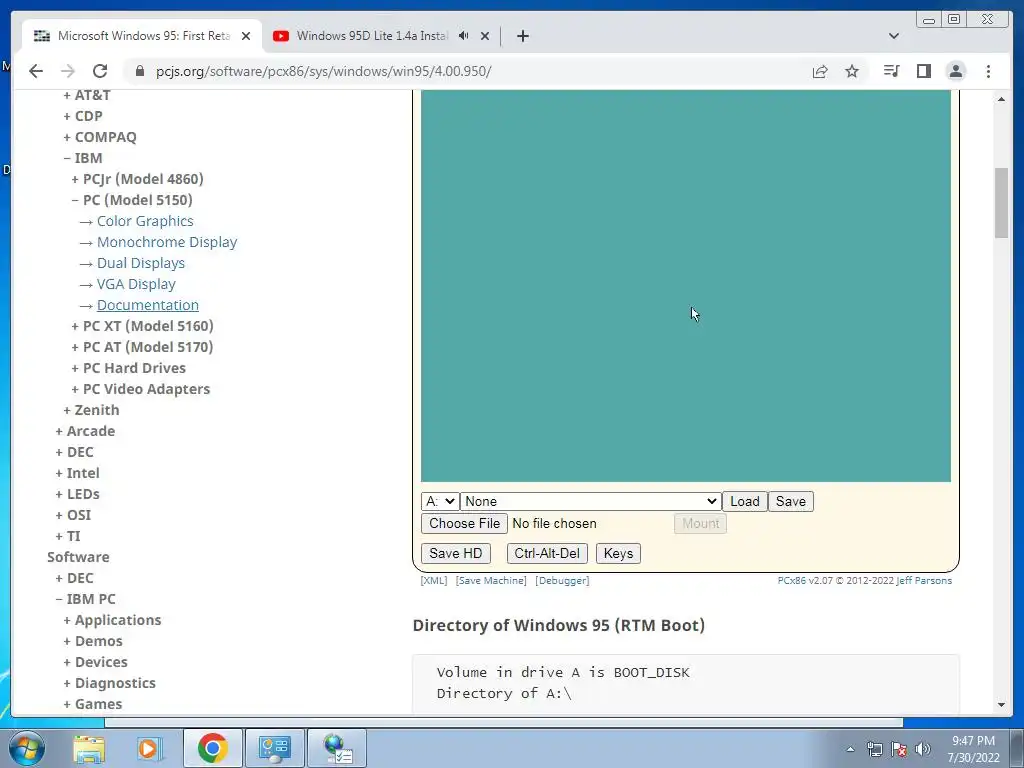Viewport: 1024px width, 768px height.
Task: Go back to the previous page
Action: 36,71
